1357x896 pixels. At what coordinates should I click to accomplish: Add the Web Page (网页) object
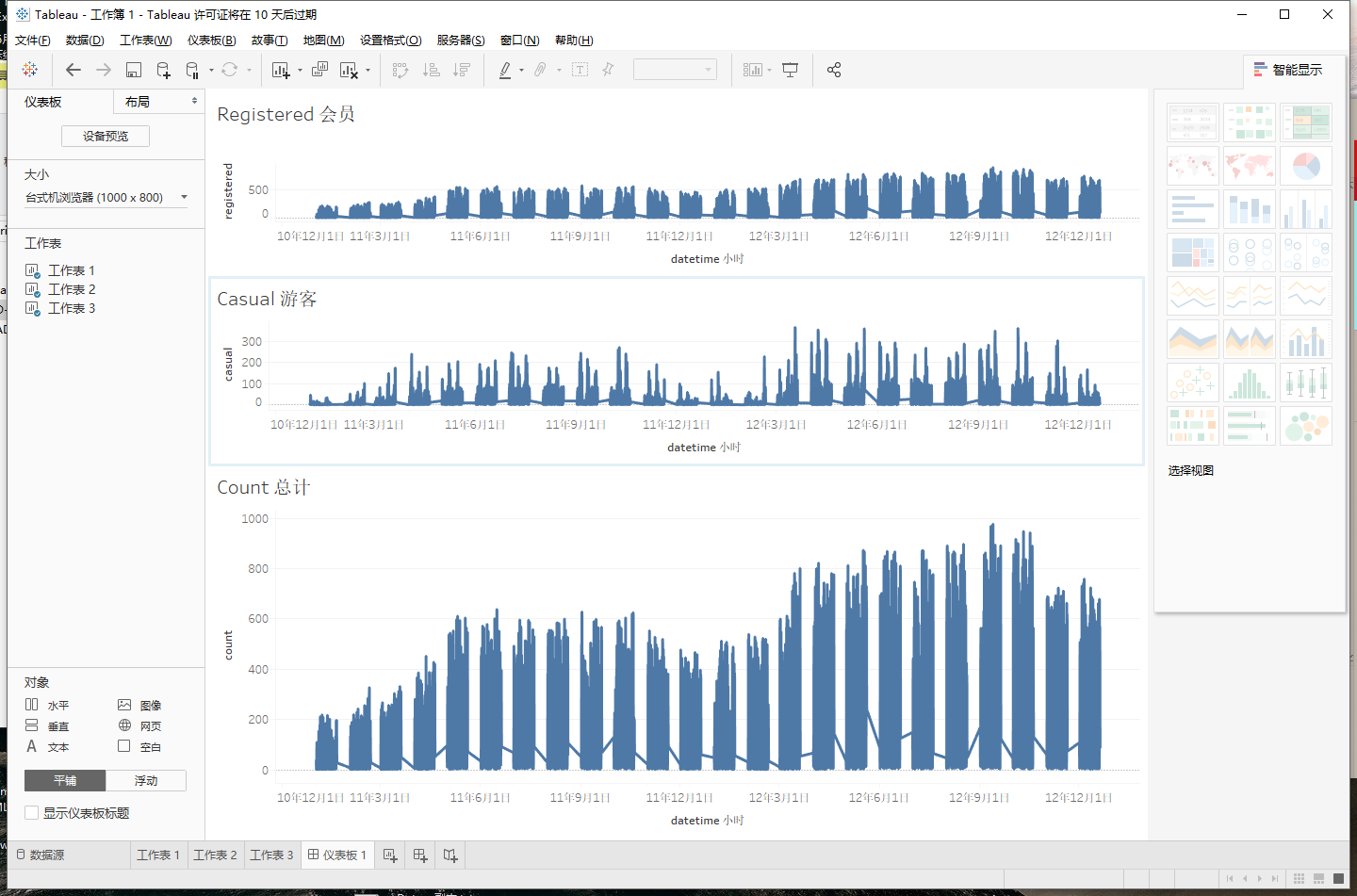[x=139, y=725]
